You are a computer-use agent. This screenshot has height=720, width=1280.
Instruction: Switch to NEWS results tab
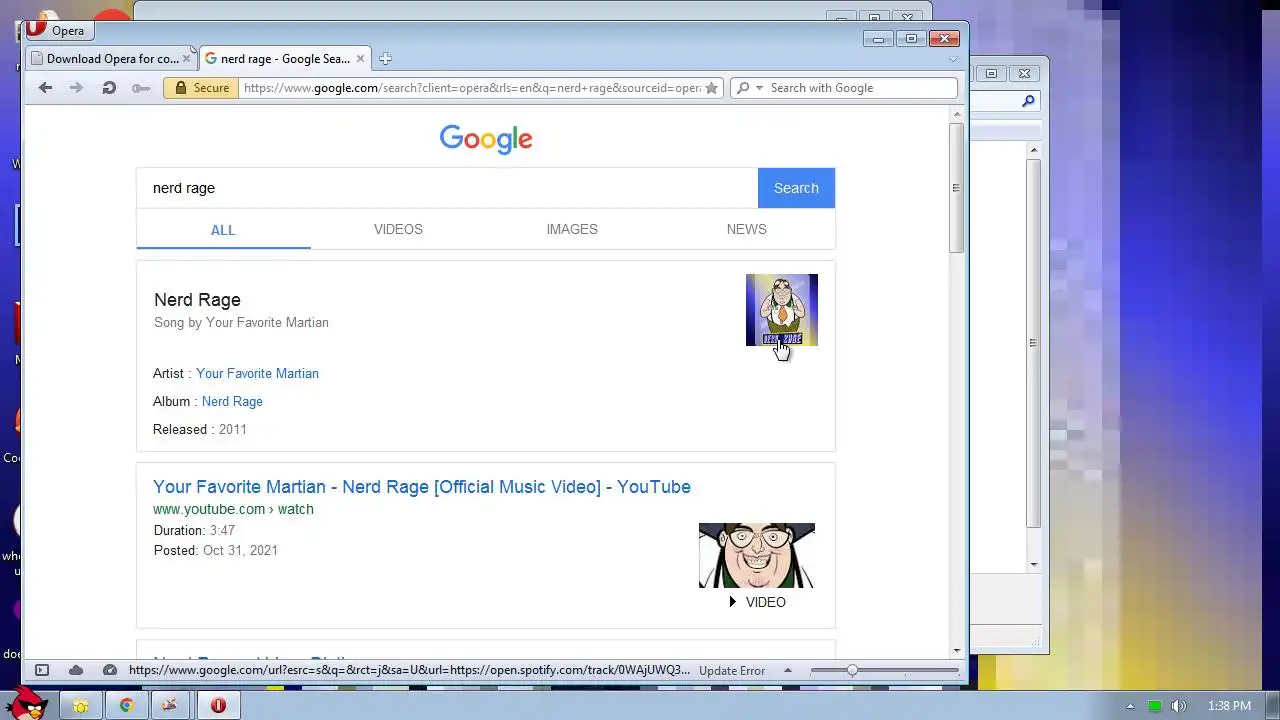[747, 229]
